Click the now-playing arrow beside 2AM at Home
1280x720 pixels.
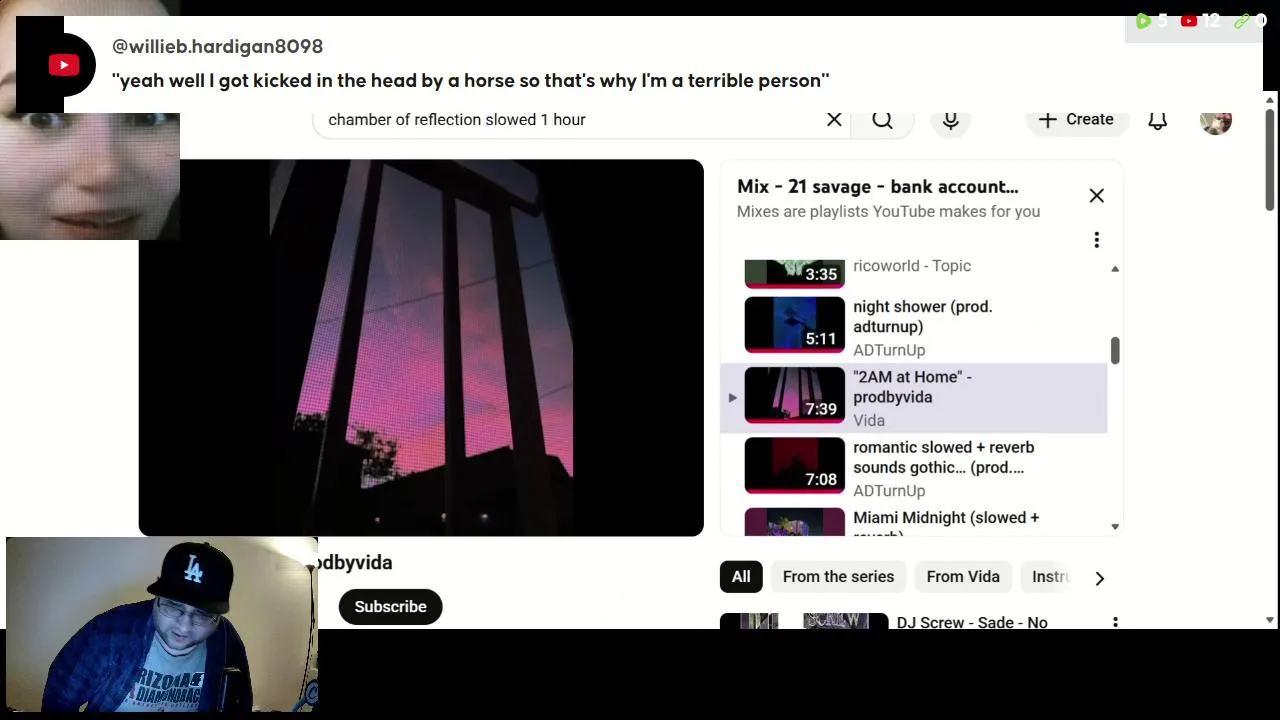pyautogui.click(x=732, y=398)
